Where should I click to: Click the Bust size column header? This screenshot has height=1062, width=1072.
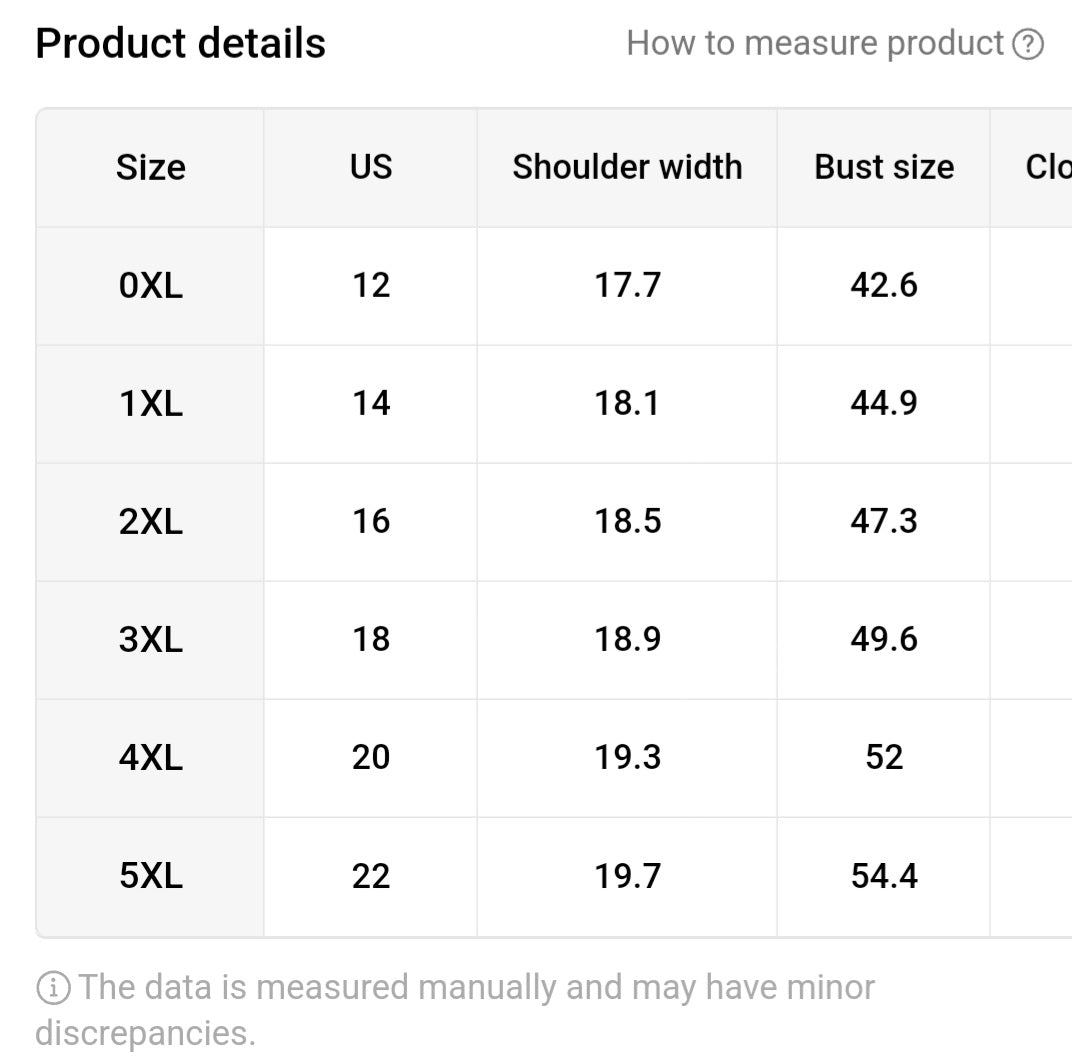[x=884, y=167]
